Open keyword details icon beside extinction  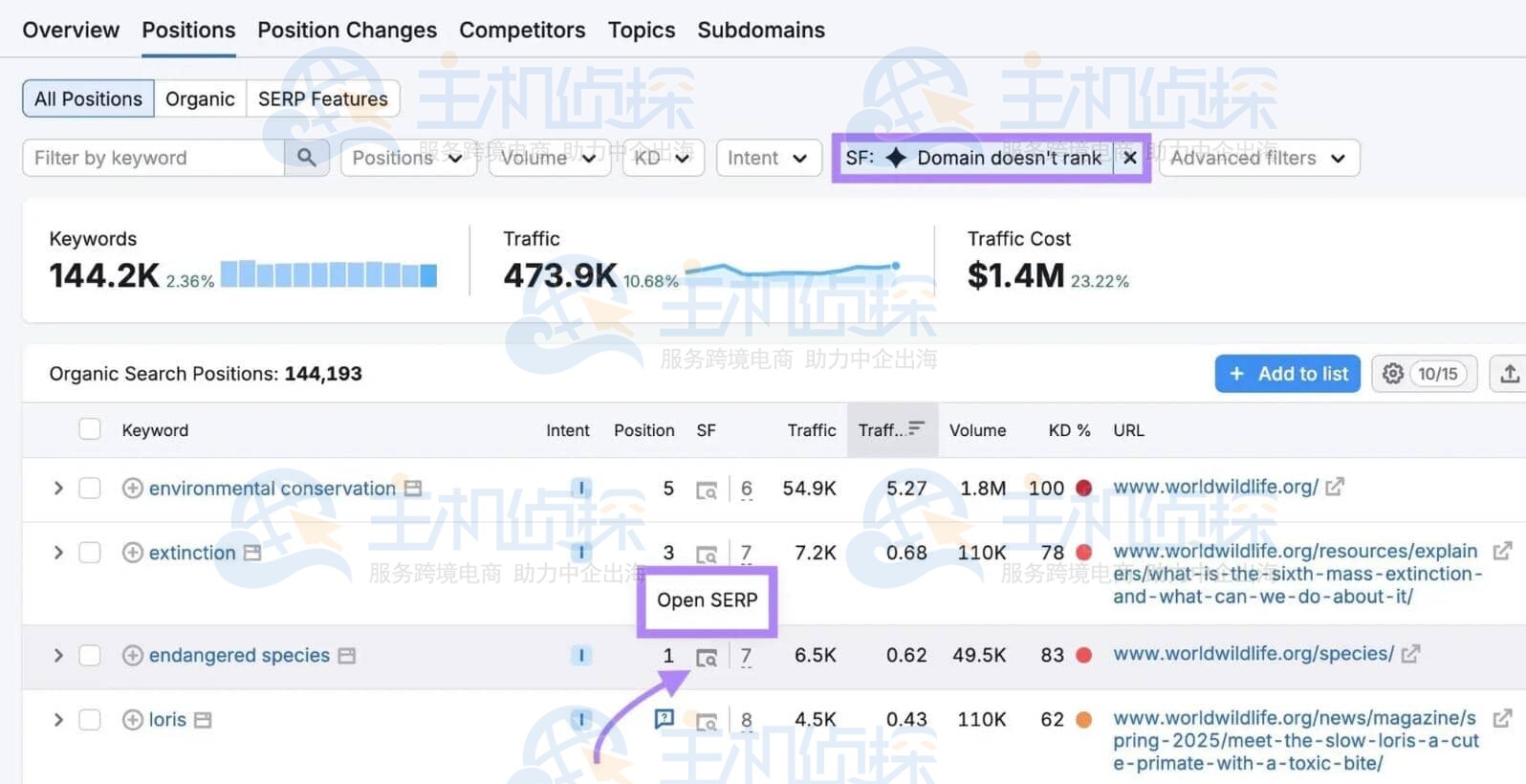pyautogui.click(x=252, y=553)
